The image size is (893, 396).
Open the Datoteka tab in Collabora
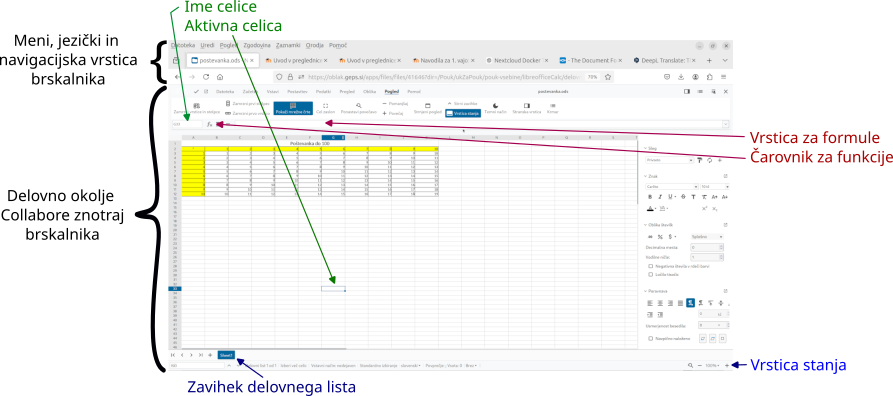click(225, 91)
